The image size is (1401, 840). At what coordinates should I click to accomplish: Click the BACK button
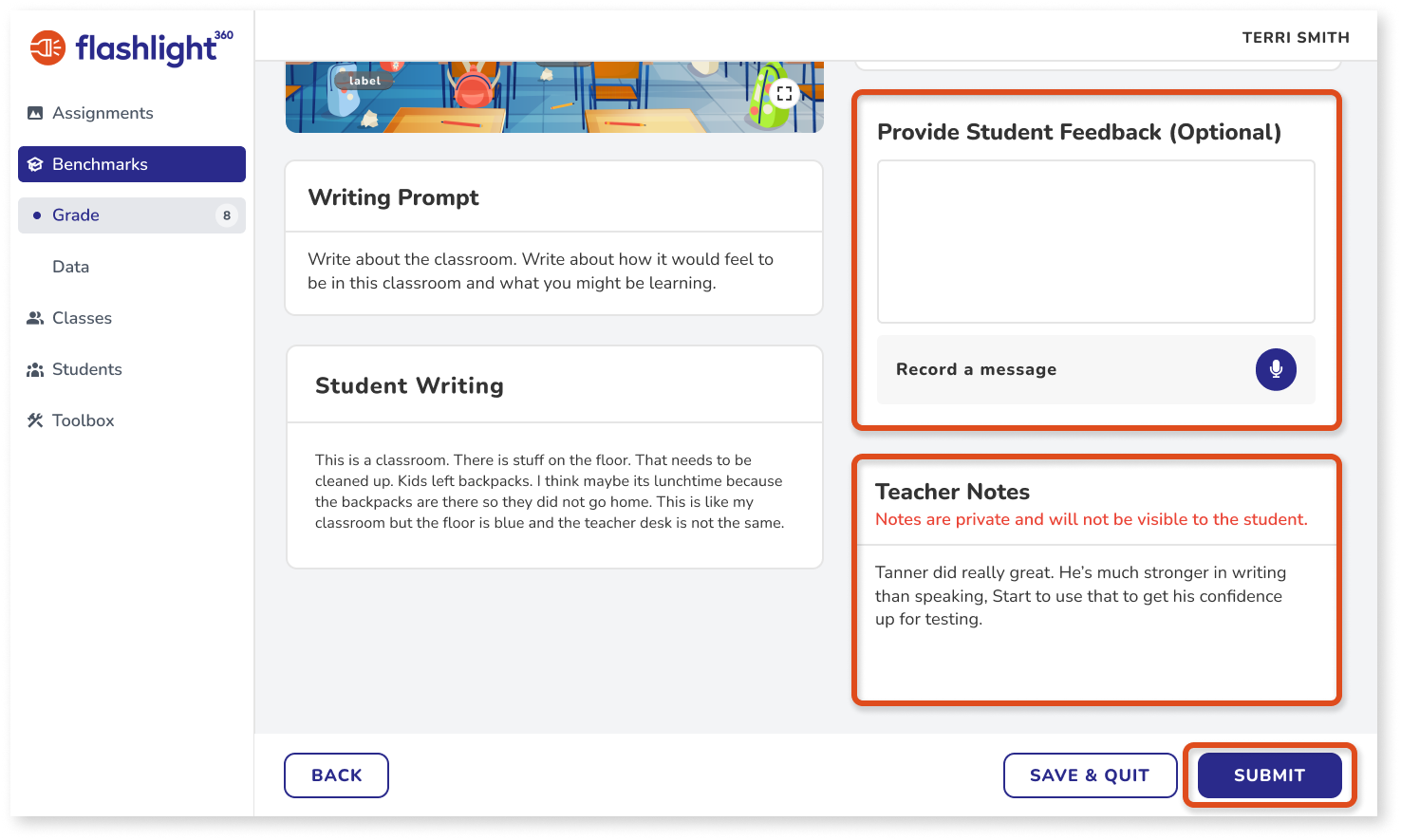(x=336, y=775)
